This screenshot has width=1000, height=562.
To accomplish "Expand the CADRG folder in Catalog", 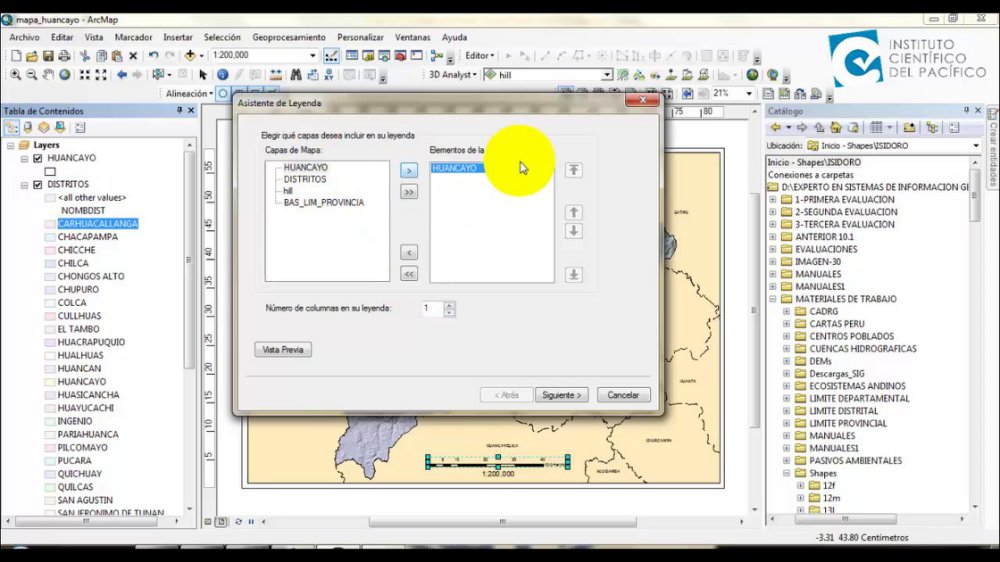I will (x=786, y=311).
